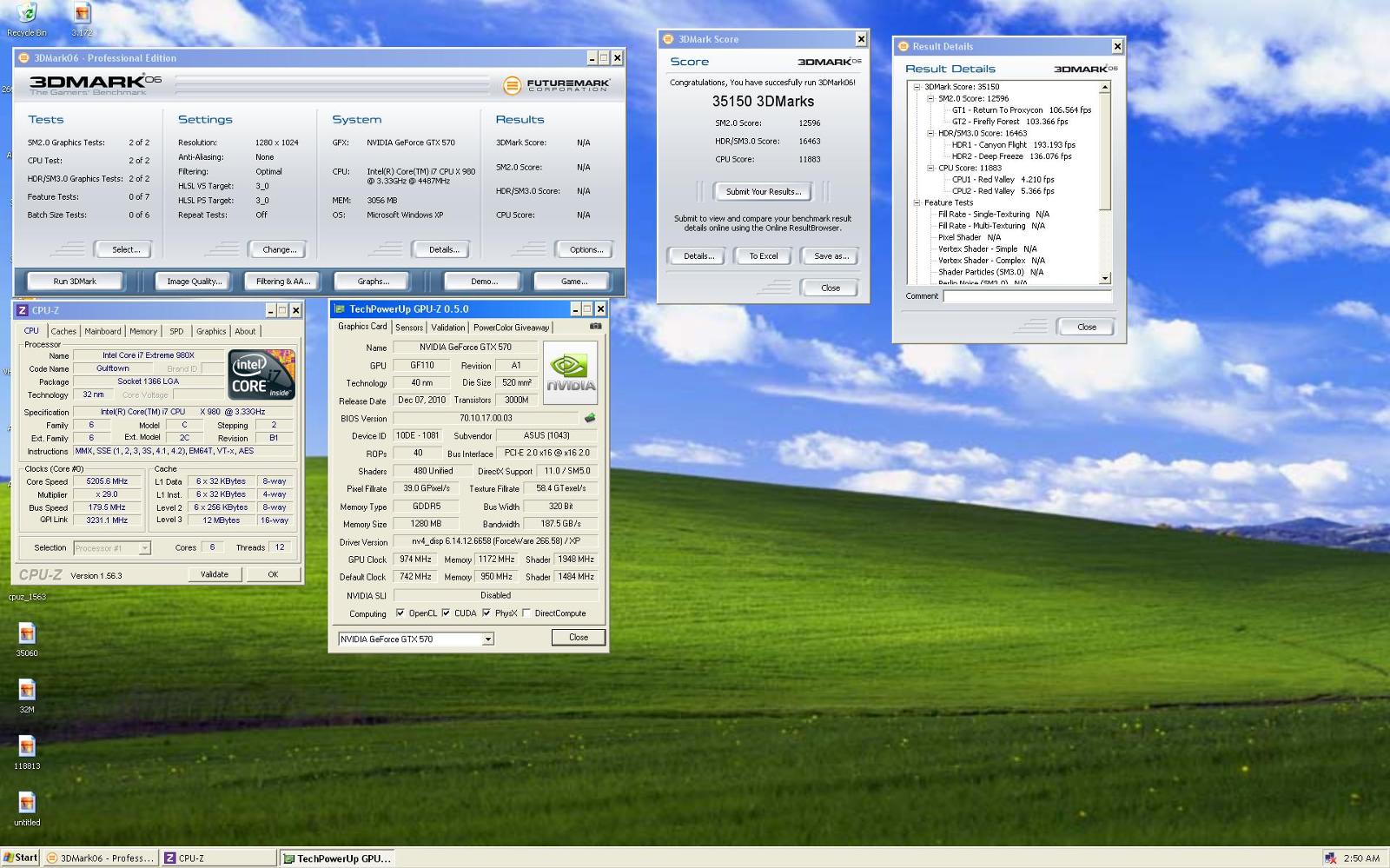Click the Run 3DMark button

coord(75,282)
